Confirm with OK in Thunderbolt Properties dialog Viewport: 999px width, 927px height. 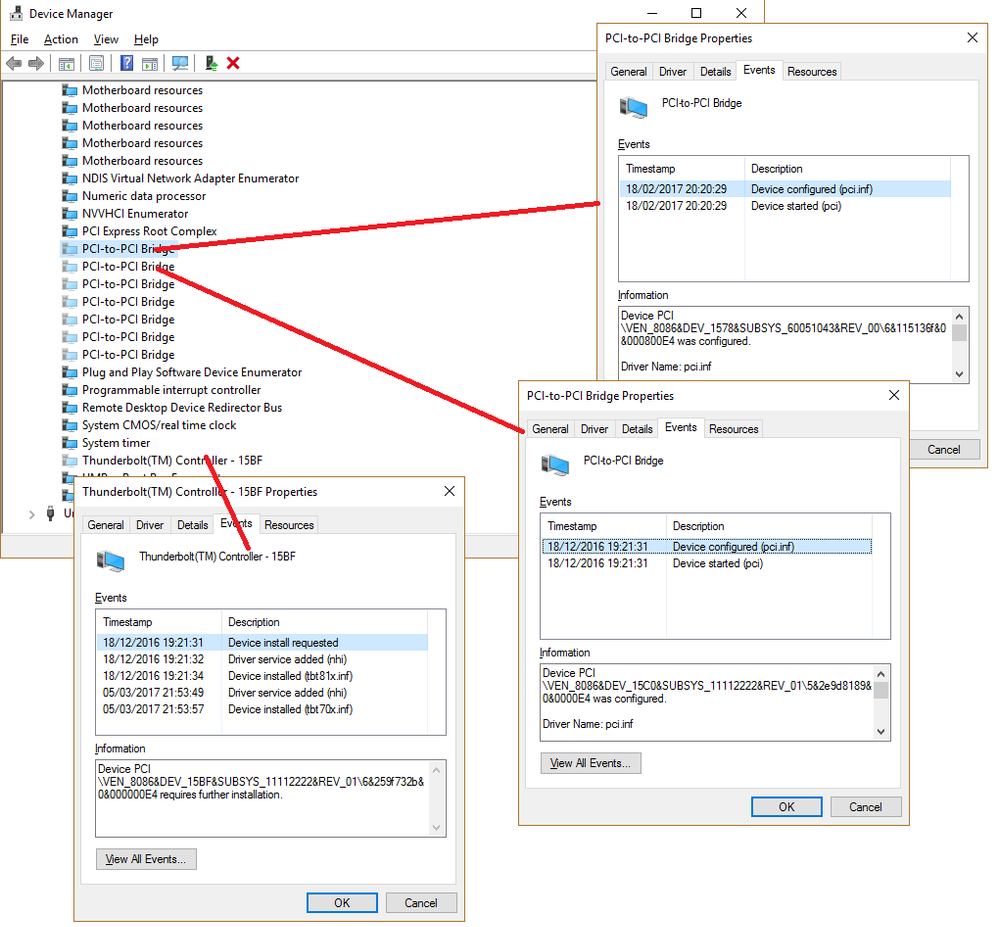click(342, 903)
